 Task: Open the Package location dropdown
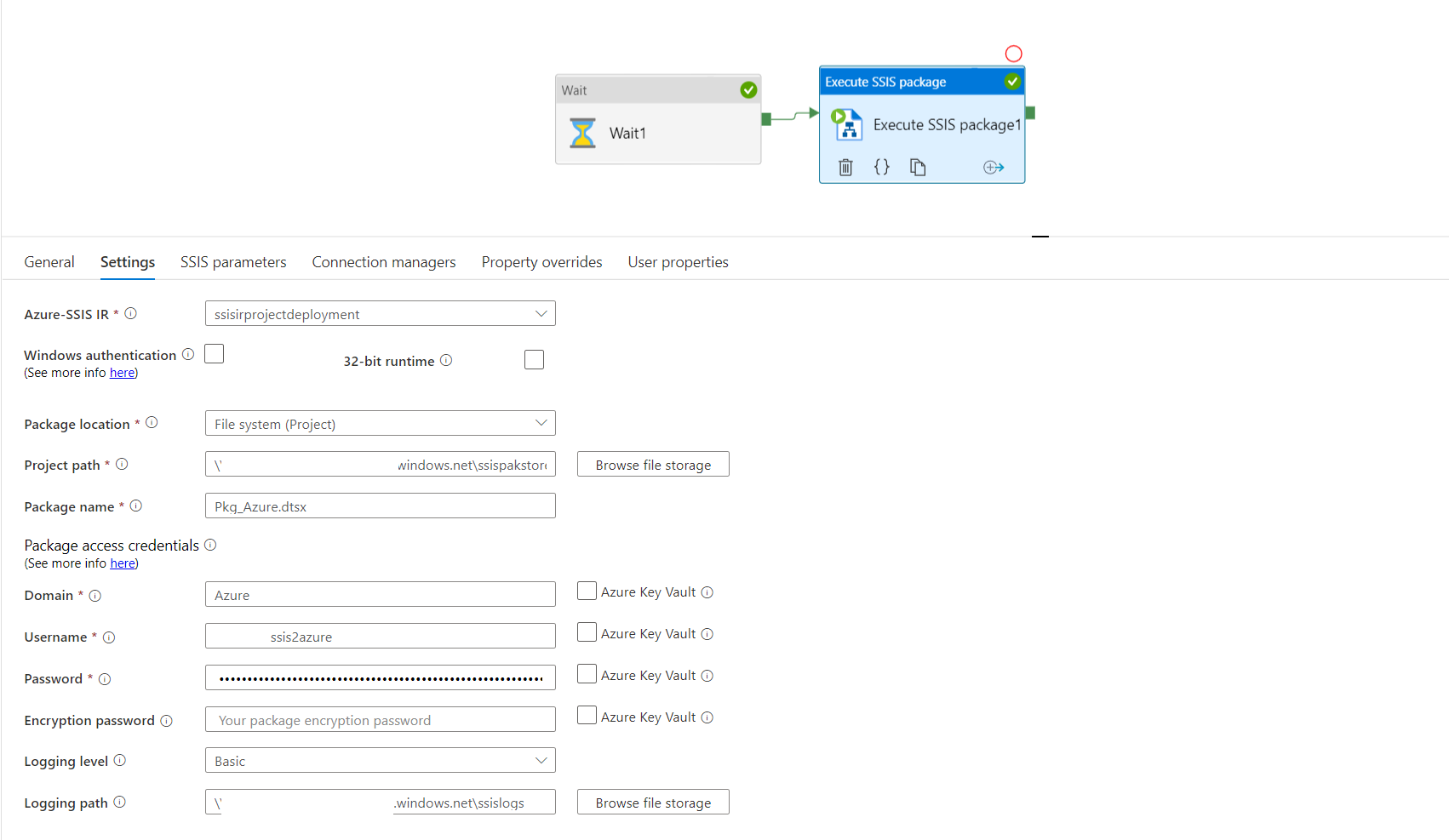pos(381,423)
